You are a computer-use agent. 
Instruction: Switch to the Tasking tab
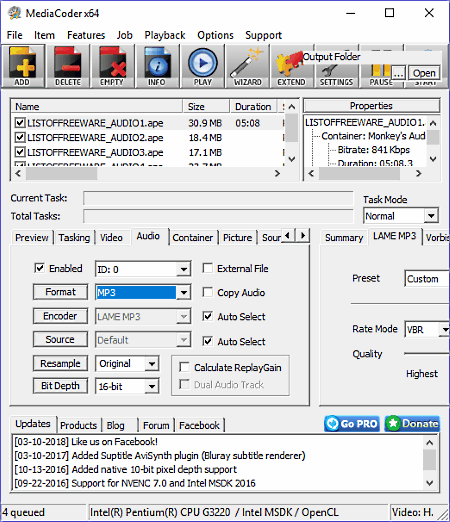74,238
